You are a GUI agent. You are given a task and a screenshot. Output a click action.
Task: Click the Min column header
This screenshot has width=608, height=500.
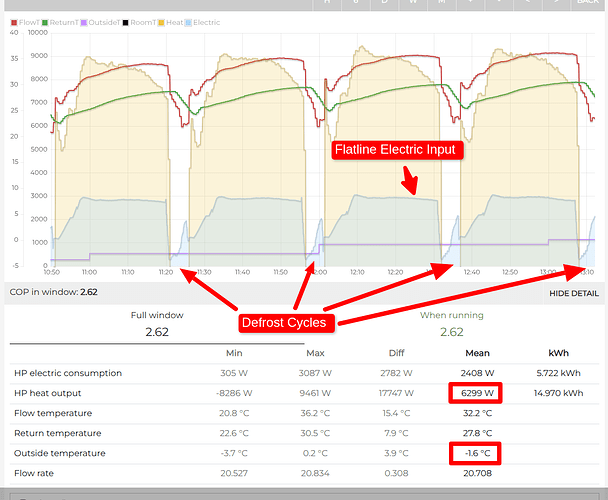[234, 353]
